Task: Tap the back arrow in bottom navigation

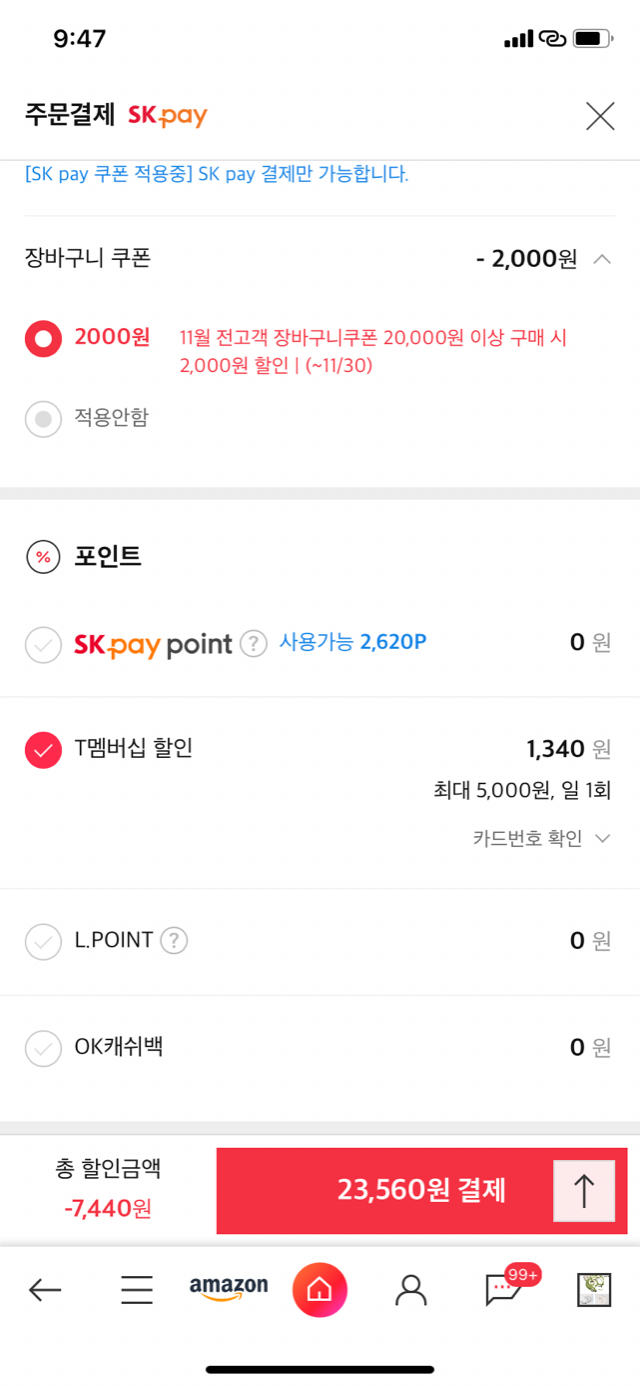Action: click(x=44, y=1290)
